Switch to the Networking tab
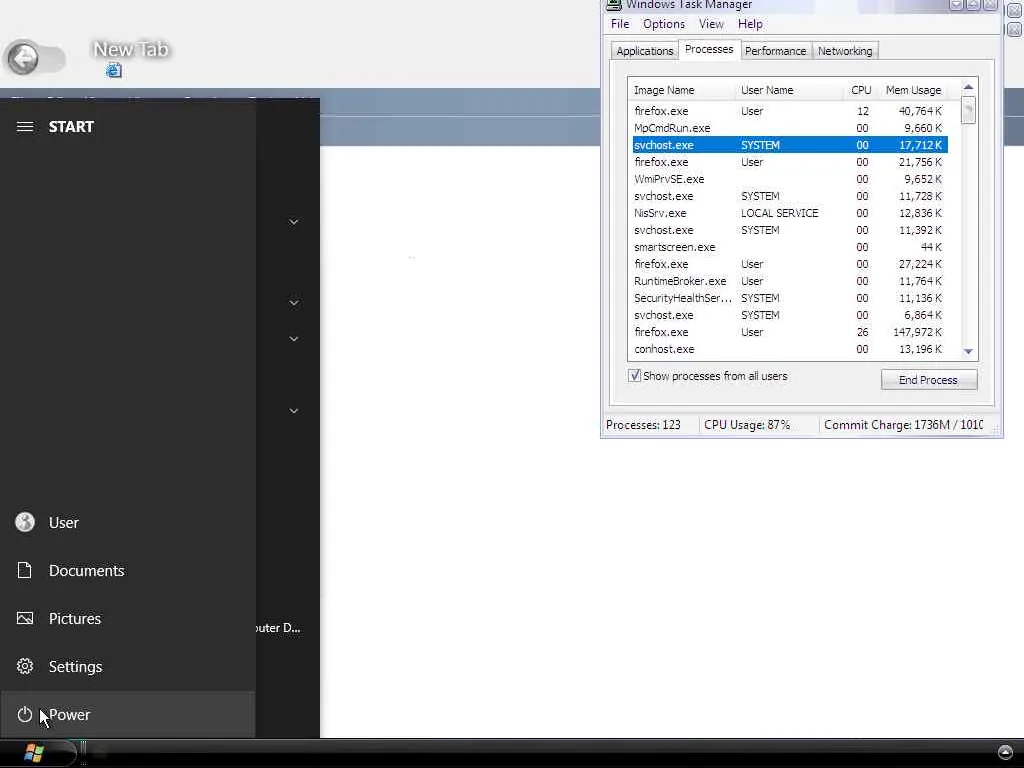 pyautogui.click(x=845, y=51)
